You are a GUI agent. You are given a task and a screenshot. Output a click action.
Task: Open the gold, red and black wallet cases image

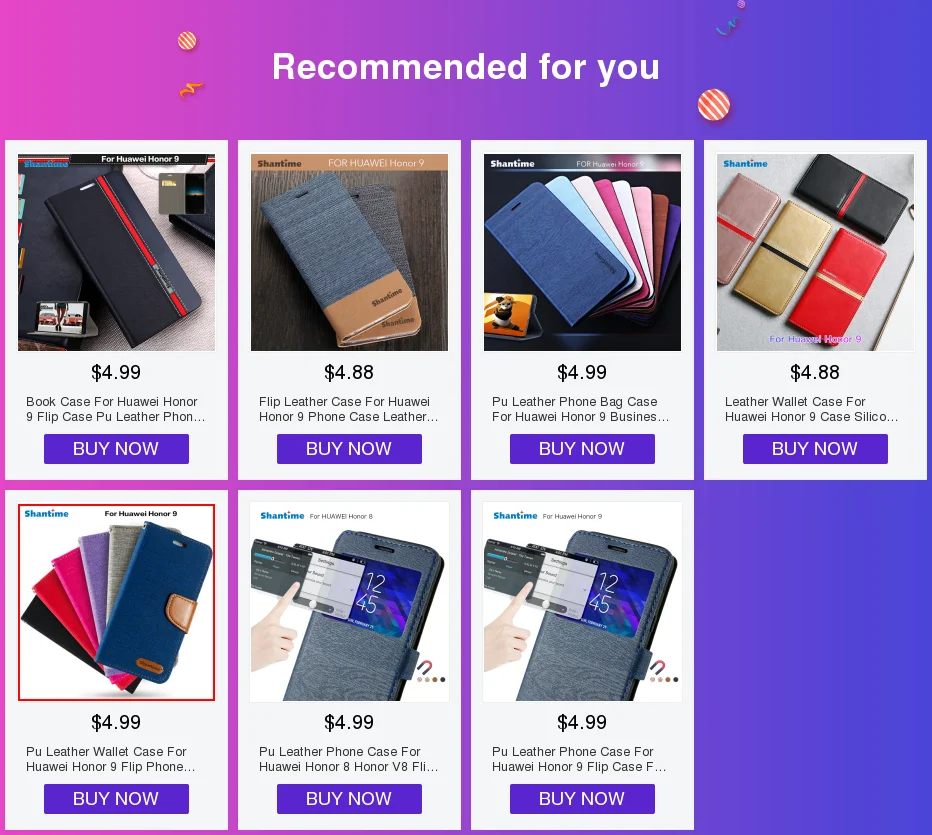click(816, 253)
